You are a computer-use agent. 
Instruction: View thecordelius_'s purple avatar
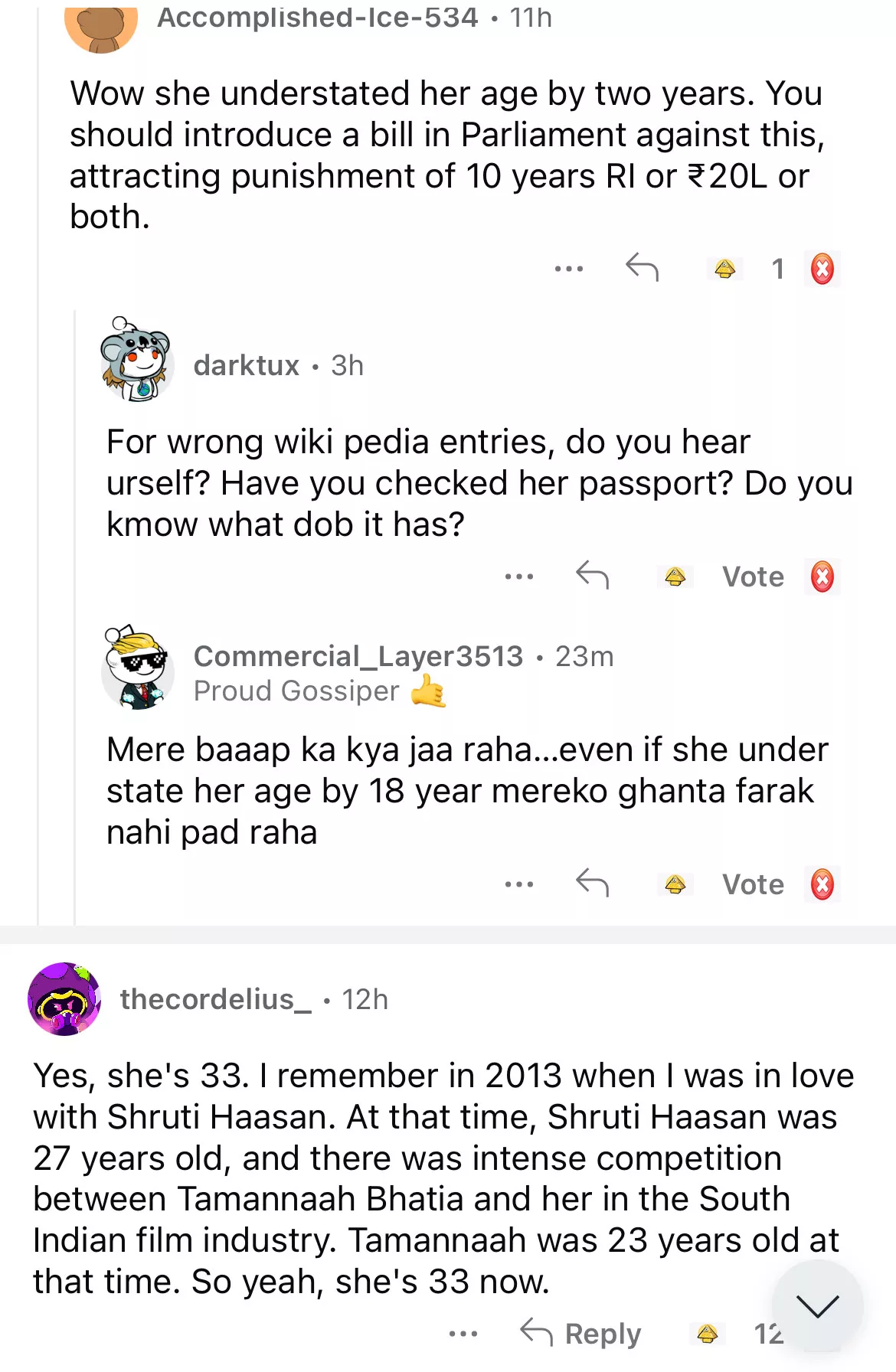coord(64,999)
